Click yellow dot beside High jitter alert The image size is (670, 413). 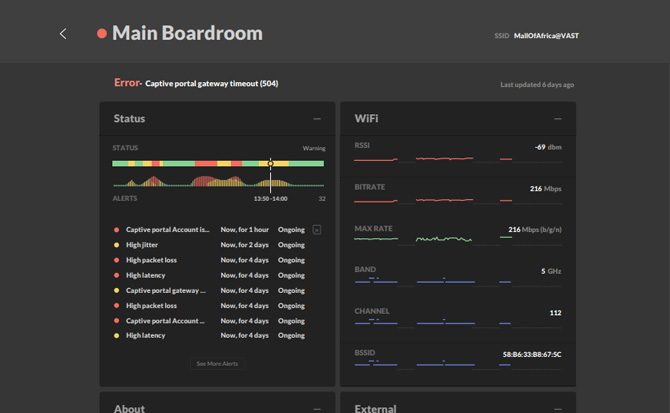pos(117,245)
